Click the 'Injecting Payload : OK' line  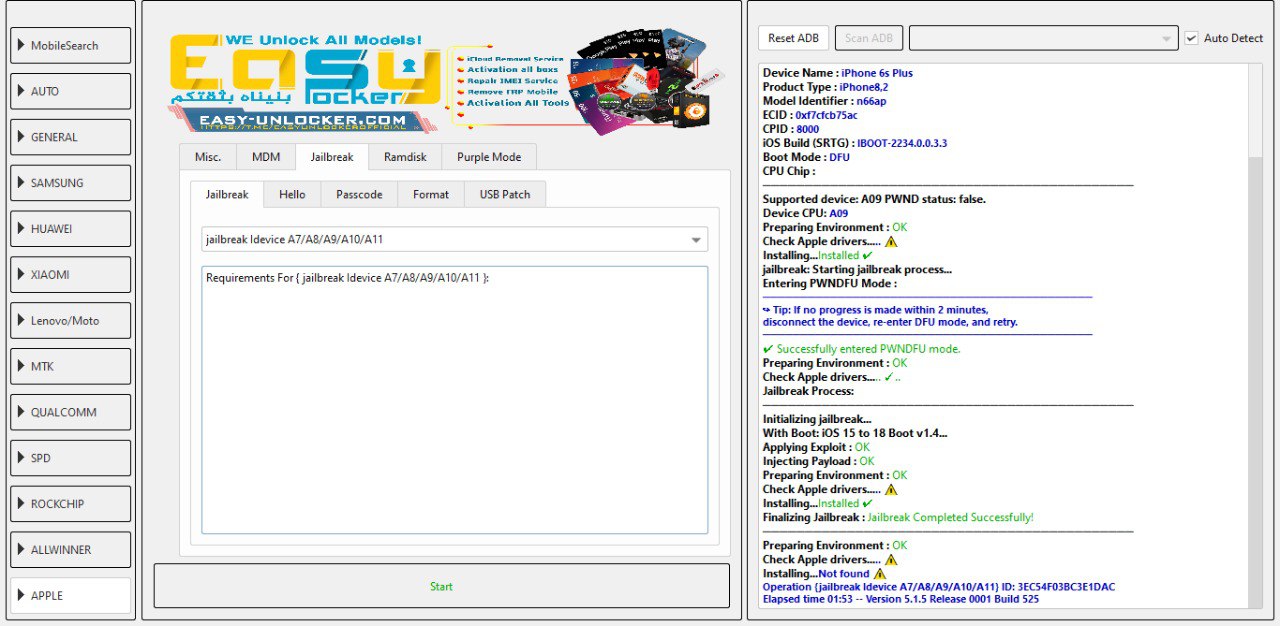[819, 461]
